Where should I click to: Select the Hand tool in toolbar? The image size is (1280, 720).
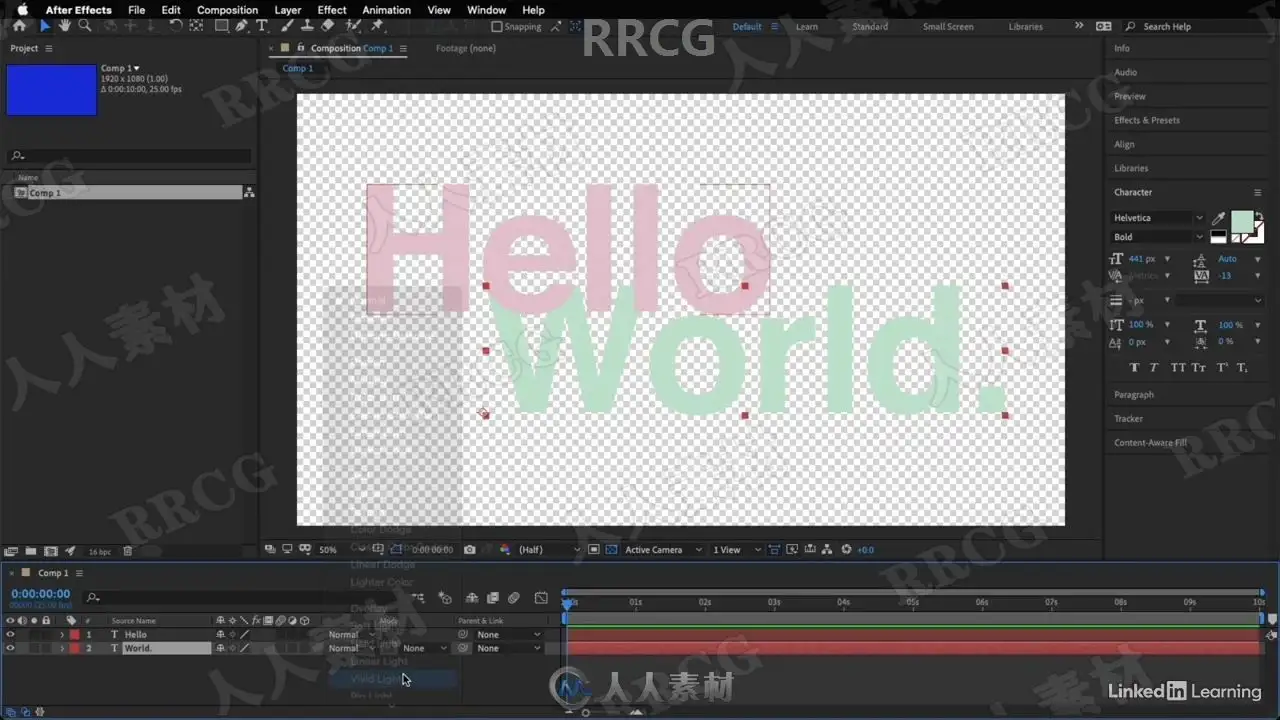tap(65, 26)
